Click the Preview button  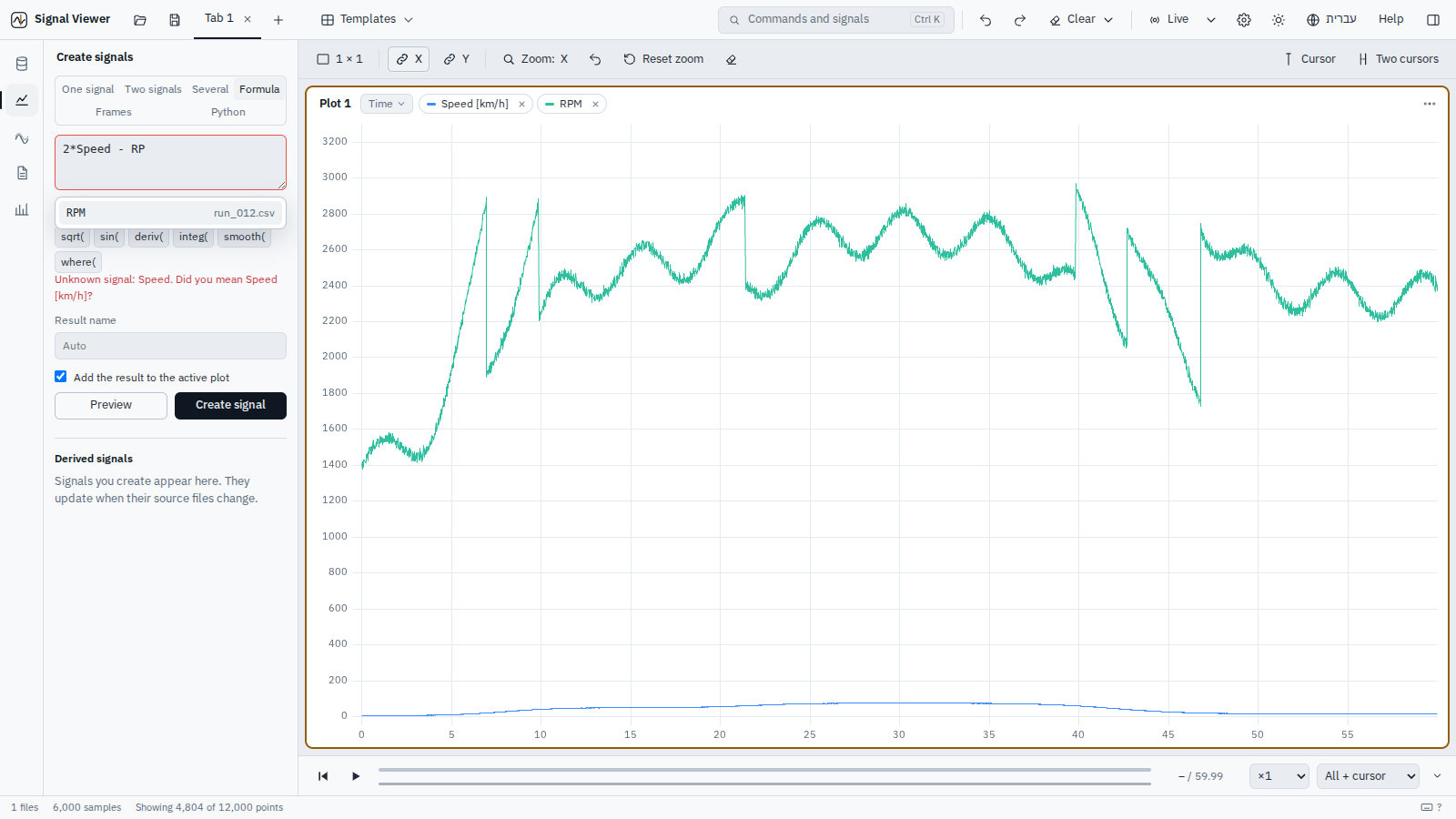click(x=111, y=405)
